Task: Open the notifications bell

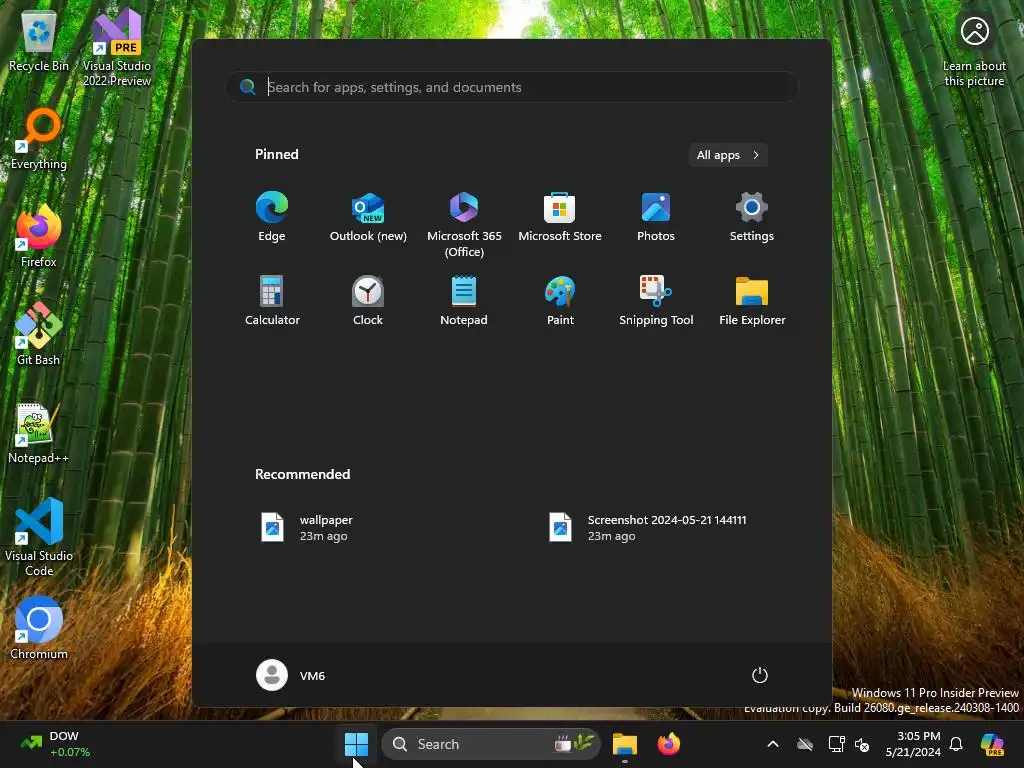Action: point(956,744)
